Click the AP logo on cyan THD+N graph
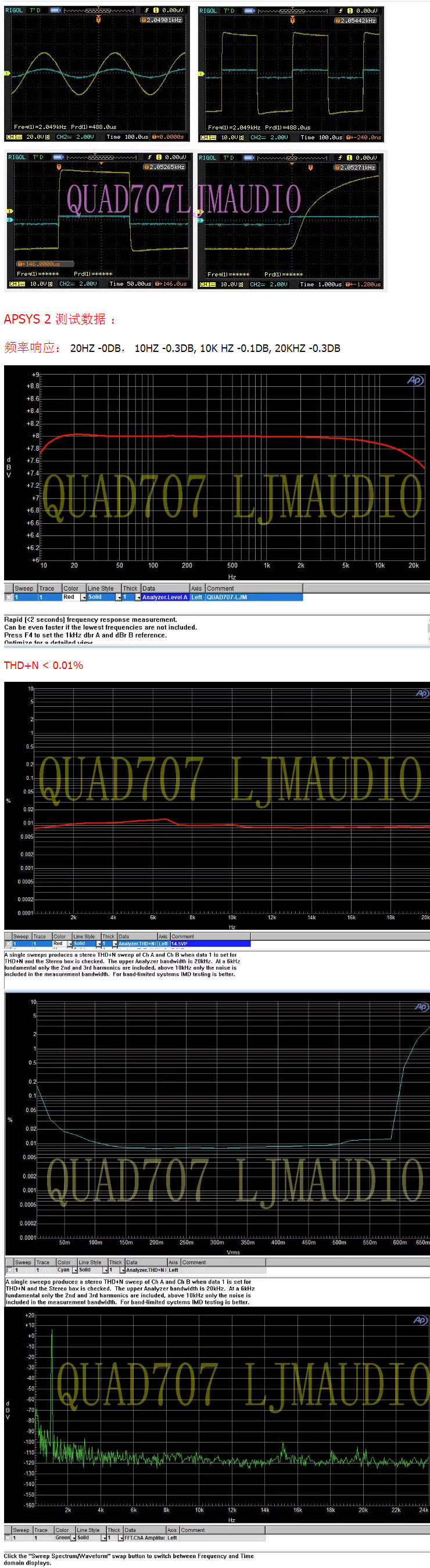Screen dimensions: 430x1568 (x=421, y=1007)
